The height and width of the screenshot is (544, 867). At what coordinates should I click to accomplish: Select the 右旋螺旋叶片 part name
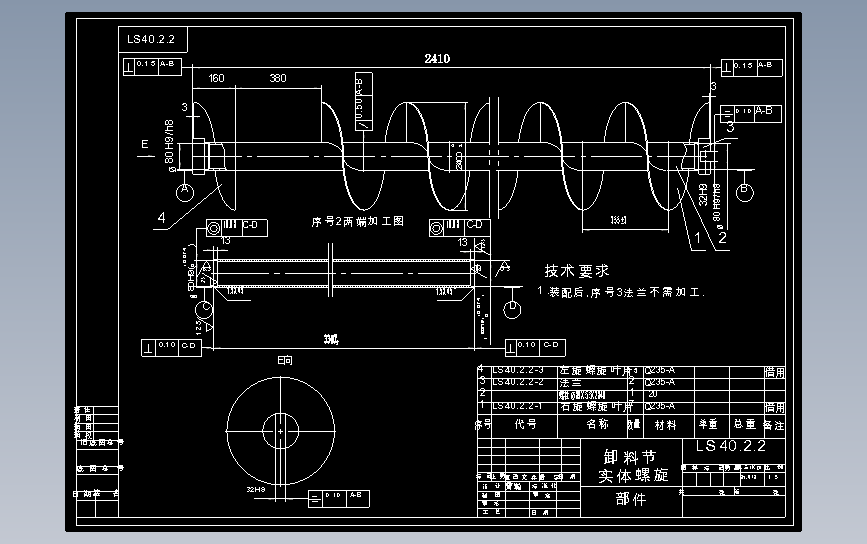coord(596,406)
